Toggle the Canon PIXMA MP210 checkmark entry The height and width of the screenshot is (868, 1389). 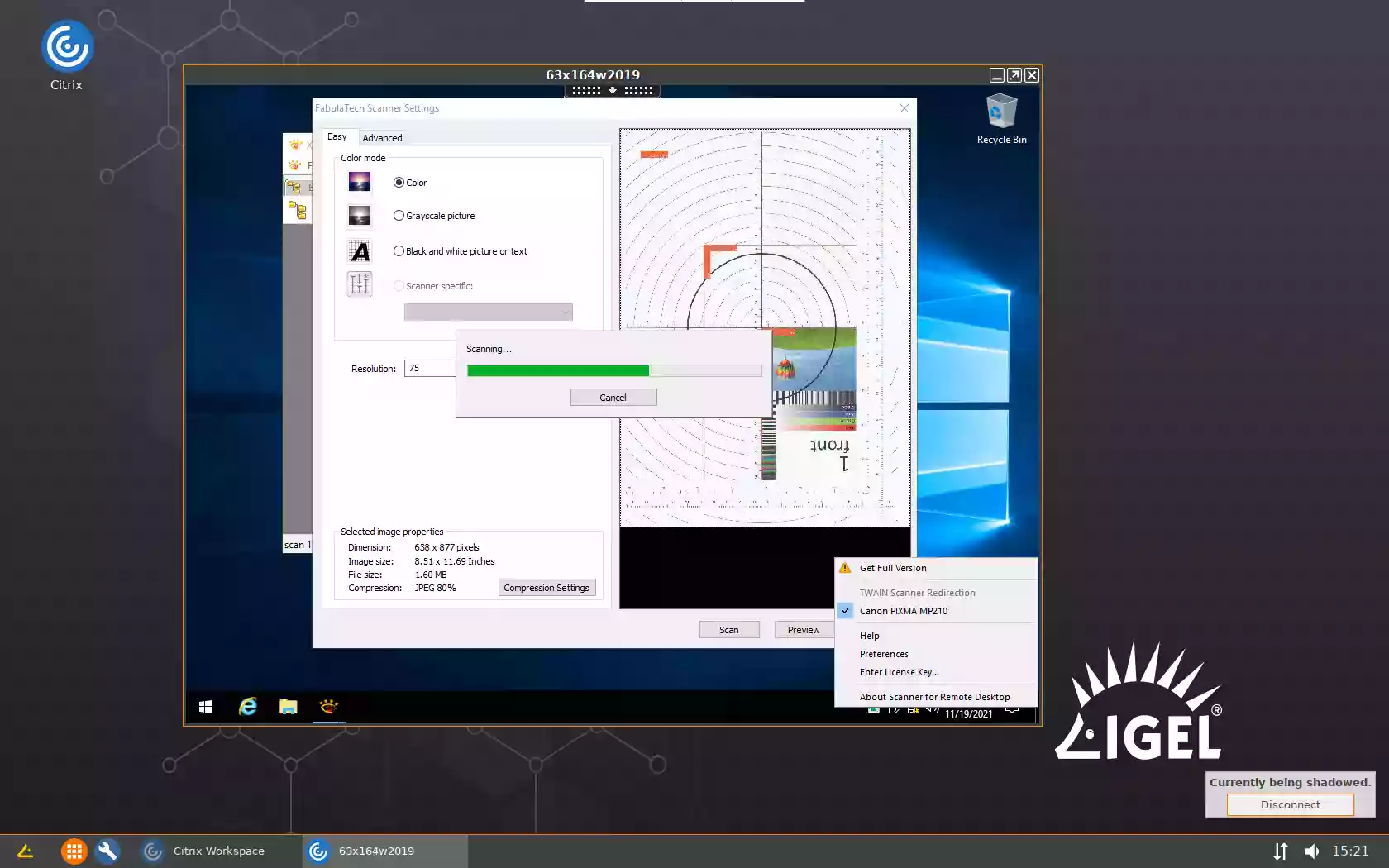click(x=936, y=611)
